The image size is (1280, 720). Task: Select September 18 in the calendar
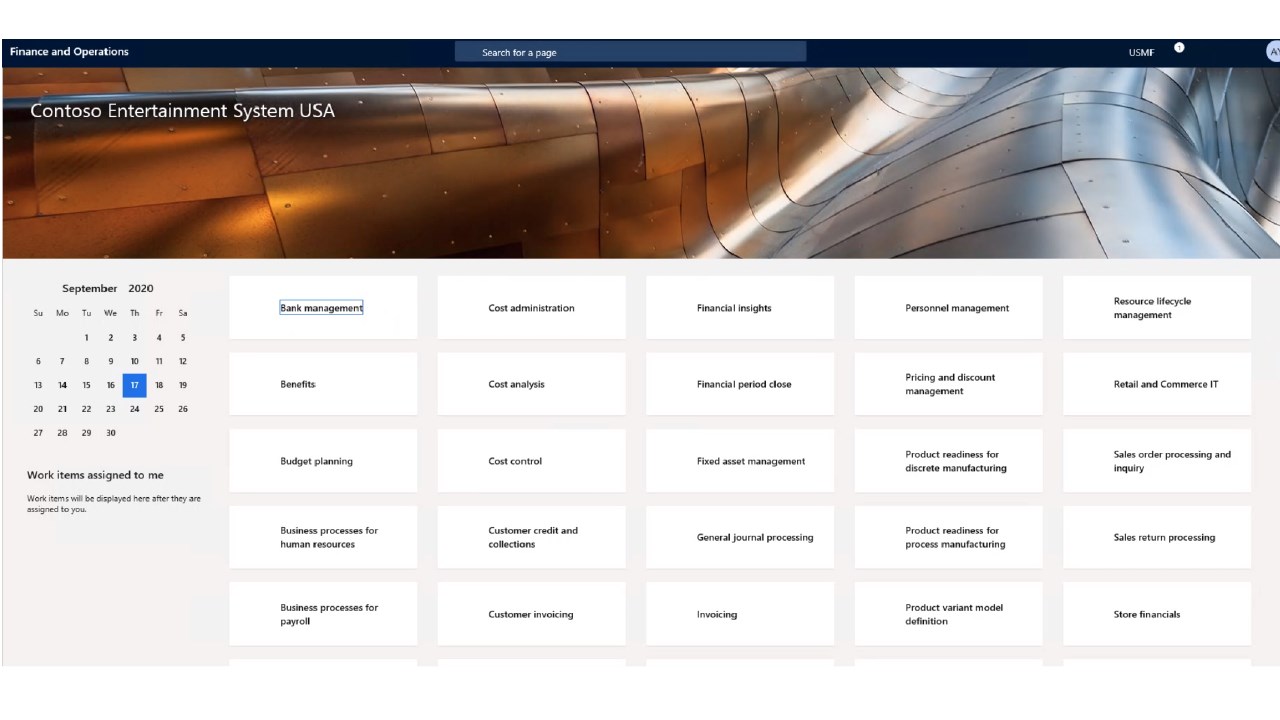pos(159,385)
